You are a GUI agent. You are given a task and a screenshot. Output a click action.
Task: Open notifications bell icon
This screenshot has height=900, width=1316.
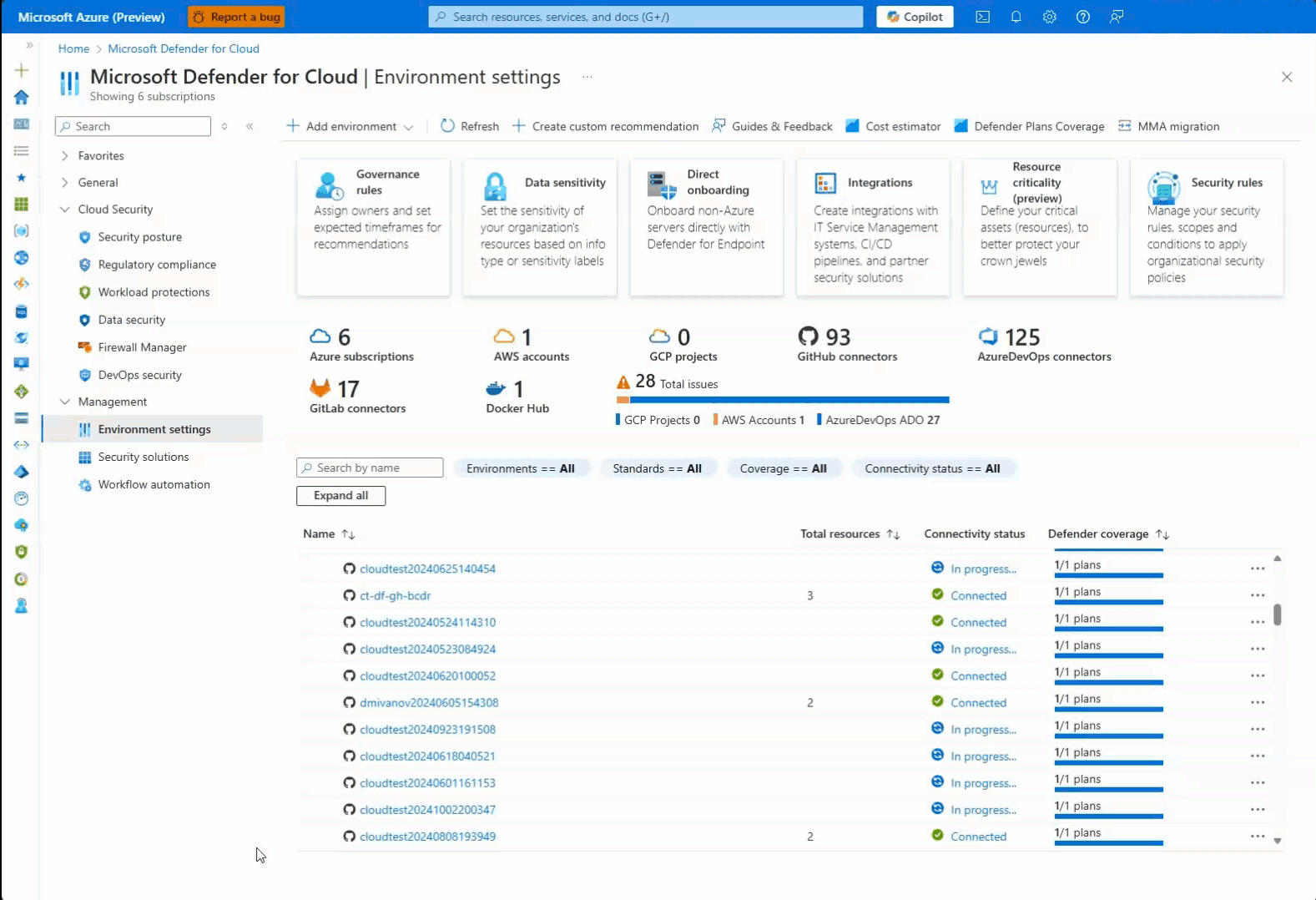tap(1016, 17)
